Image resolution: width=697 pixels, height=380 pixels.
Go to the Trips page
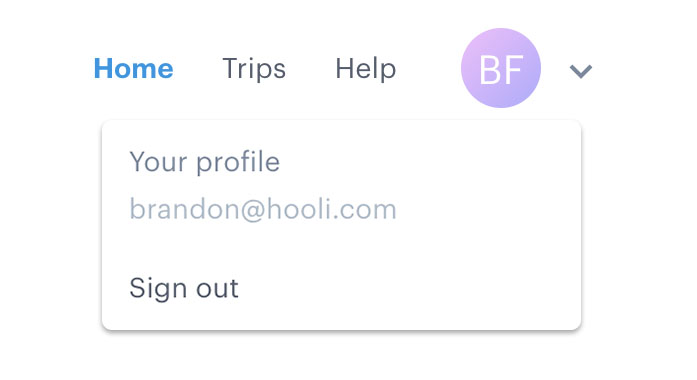[254, 68]
